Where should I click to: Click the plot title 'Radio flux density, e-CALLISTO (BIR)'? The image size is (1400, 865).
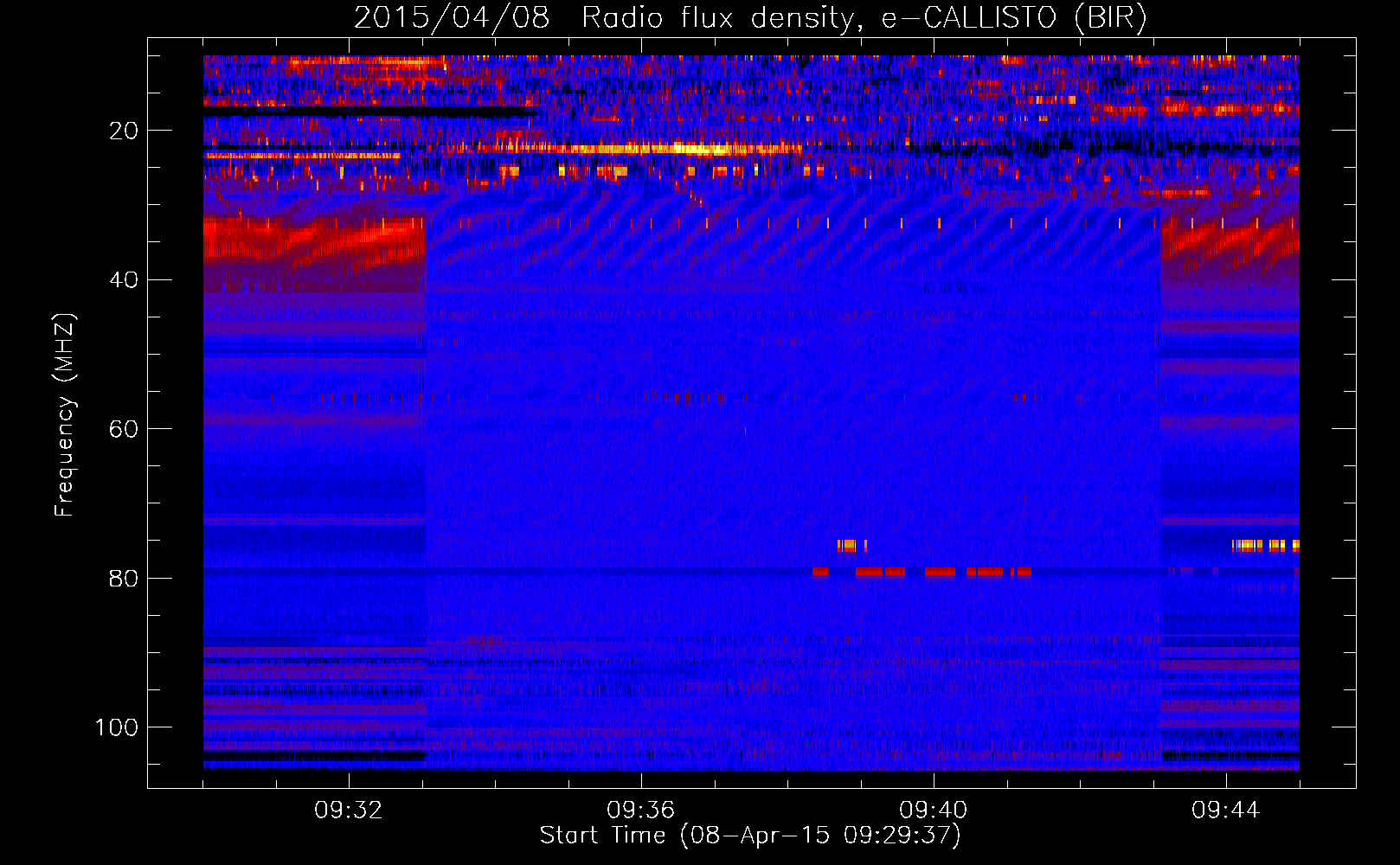tap(864, 17)
